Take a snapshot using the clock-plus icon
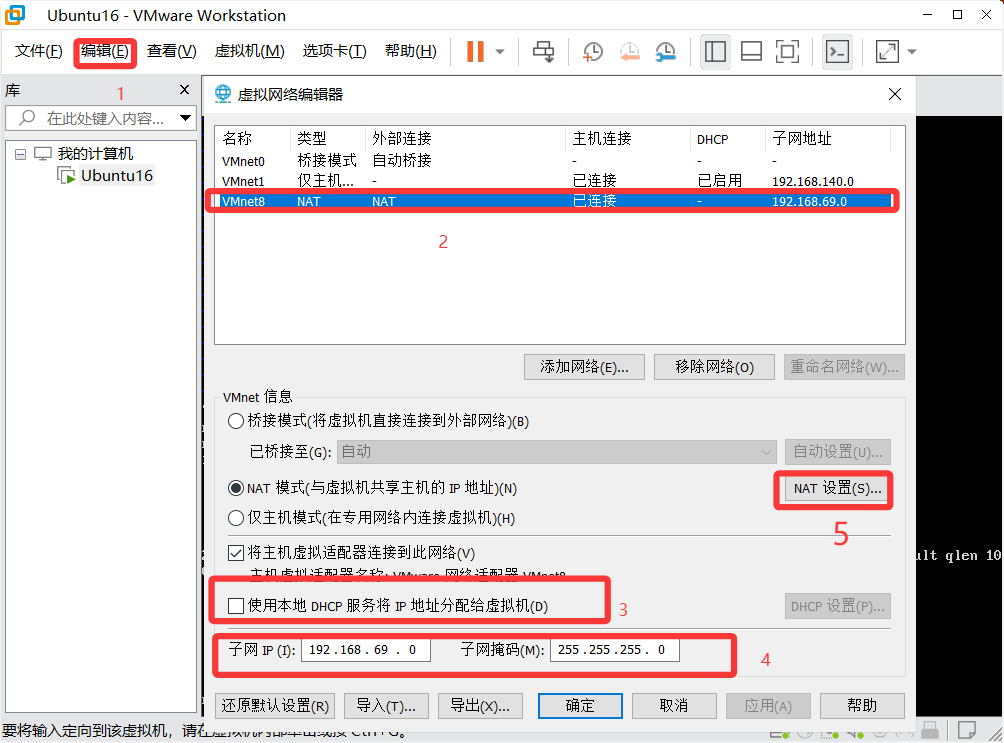This screenshot has height=743, width=1004. point(593,52)
